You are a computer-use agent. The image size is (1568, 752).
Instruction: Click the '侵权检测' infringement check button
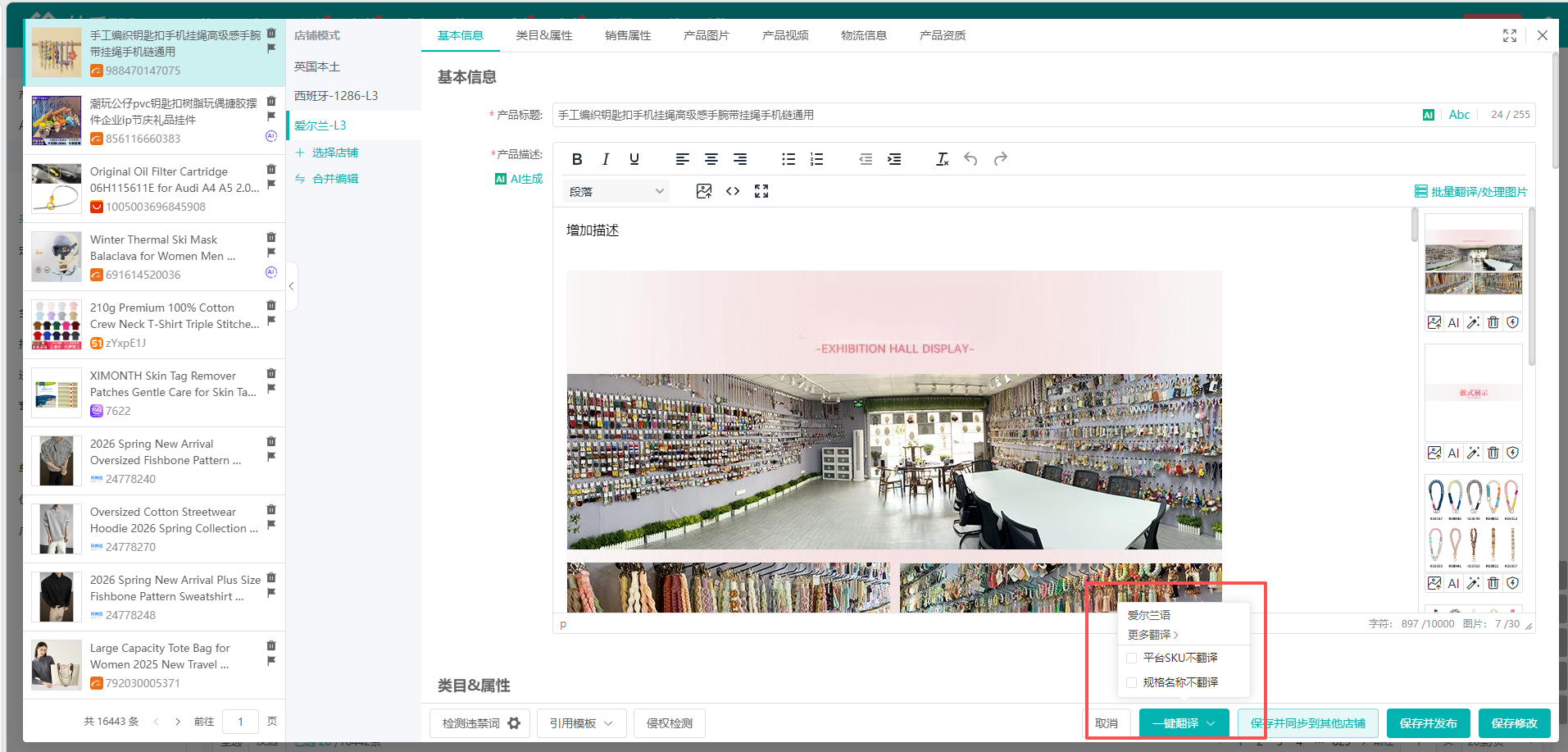coord(670,723)
